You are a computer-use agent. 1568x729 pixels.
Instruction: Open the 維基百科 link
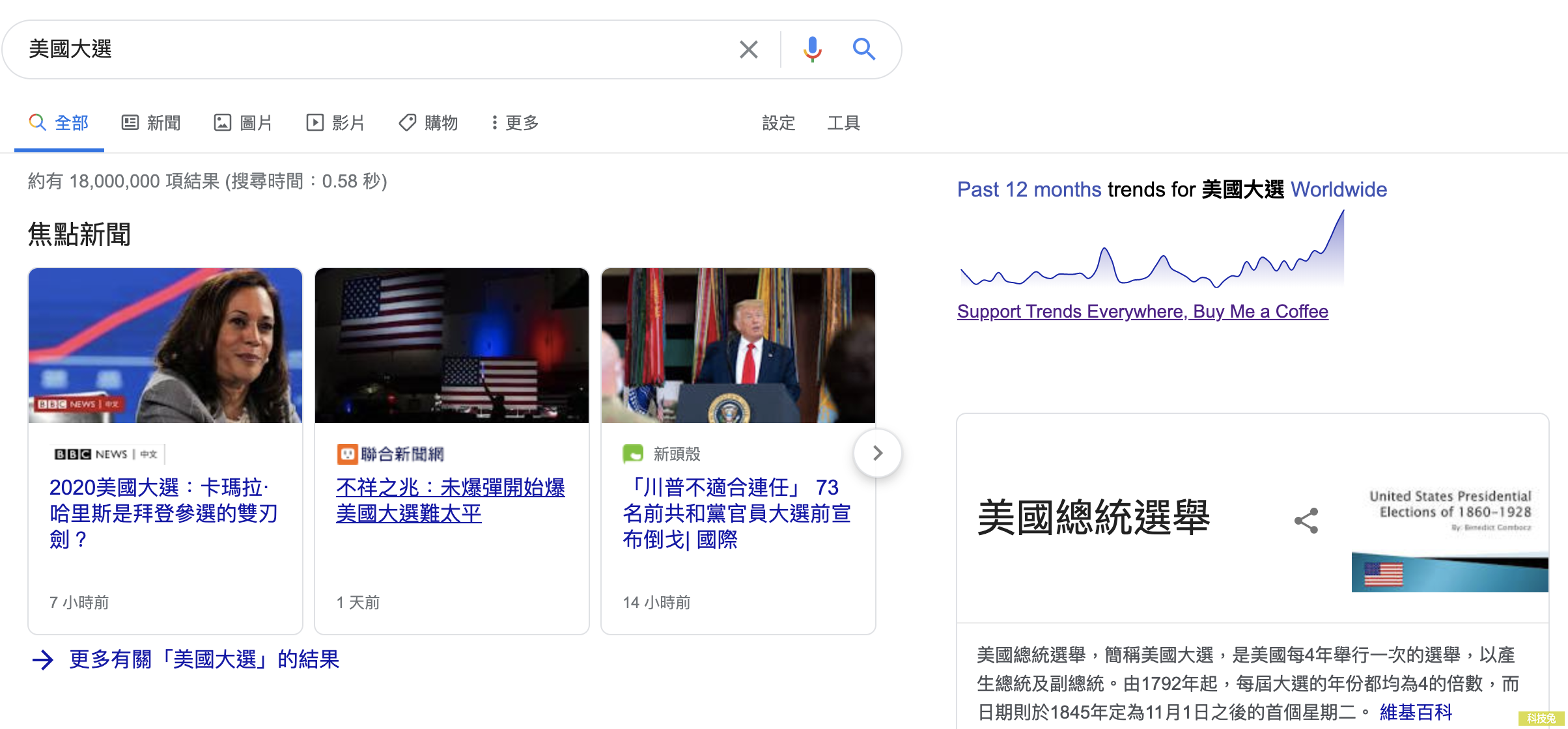(1416, 713)
